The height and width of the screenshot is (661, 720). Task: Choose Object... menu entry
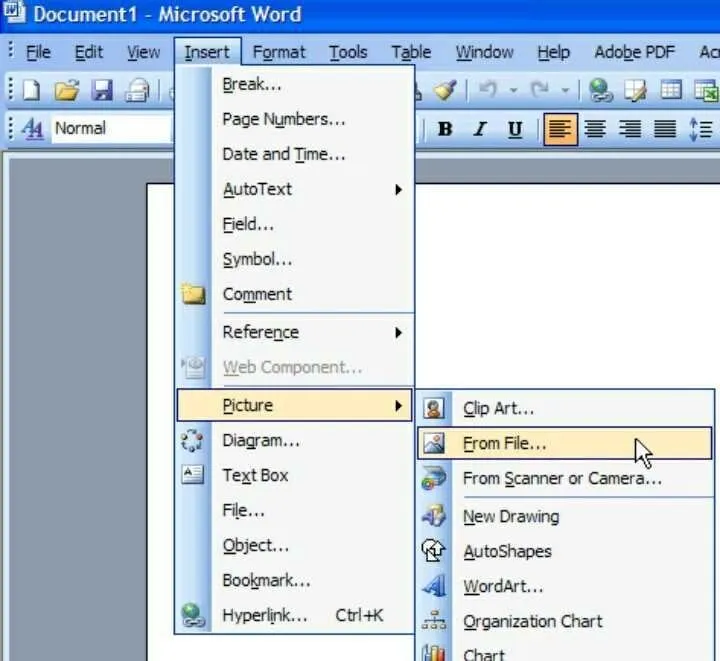(295, 545)
